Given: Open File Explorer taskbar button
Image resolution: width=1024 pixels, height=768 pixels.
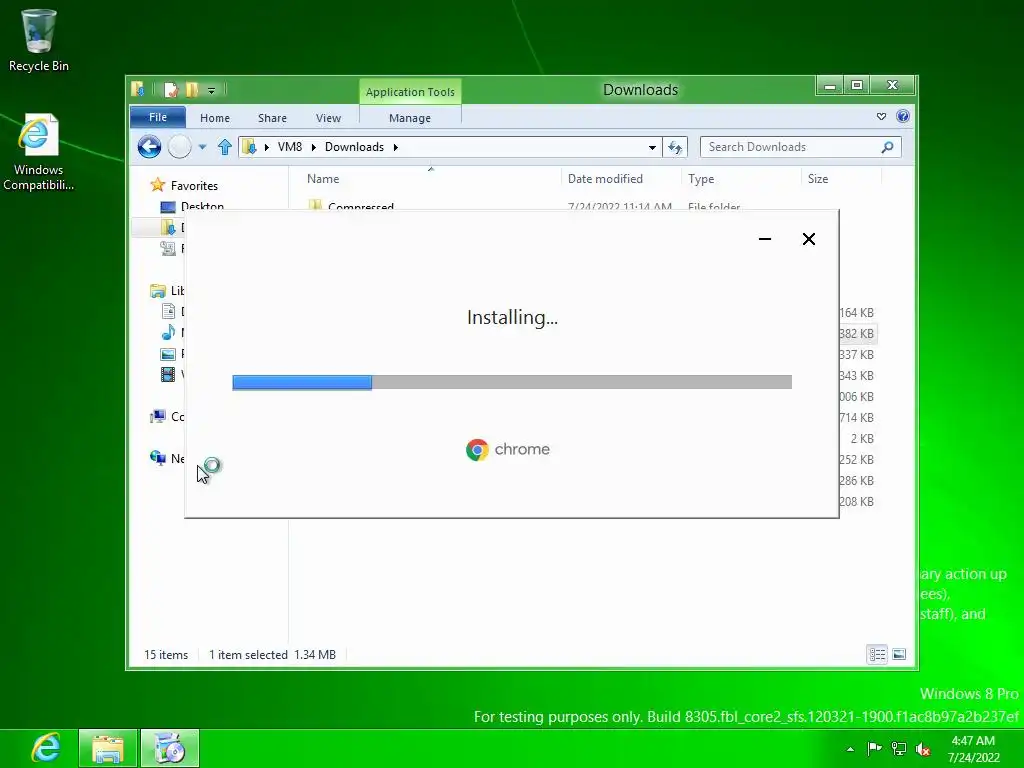Looking at the screenshot, I should coord(108,748).
